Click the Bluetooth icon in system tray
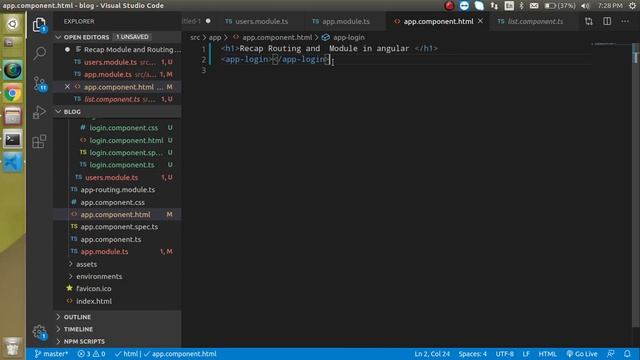 521,6
